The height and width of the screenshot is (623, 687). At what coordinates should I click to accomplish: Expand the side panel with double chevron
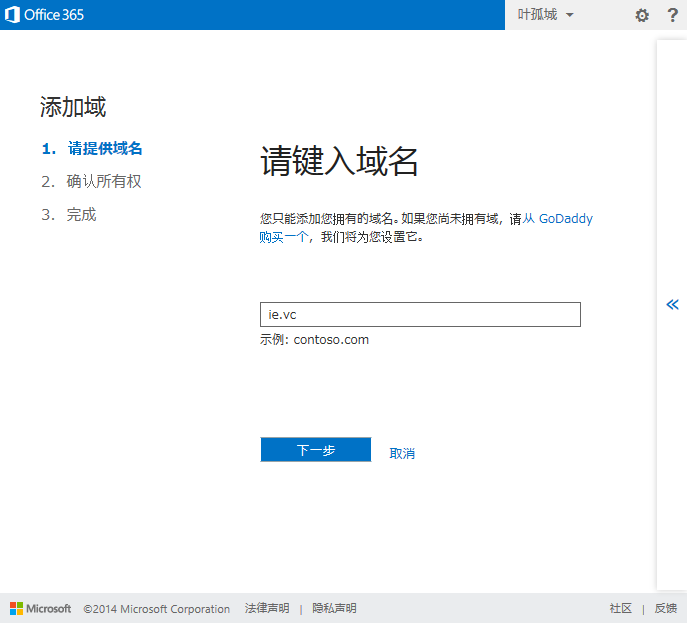(672, 304)
